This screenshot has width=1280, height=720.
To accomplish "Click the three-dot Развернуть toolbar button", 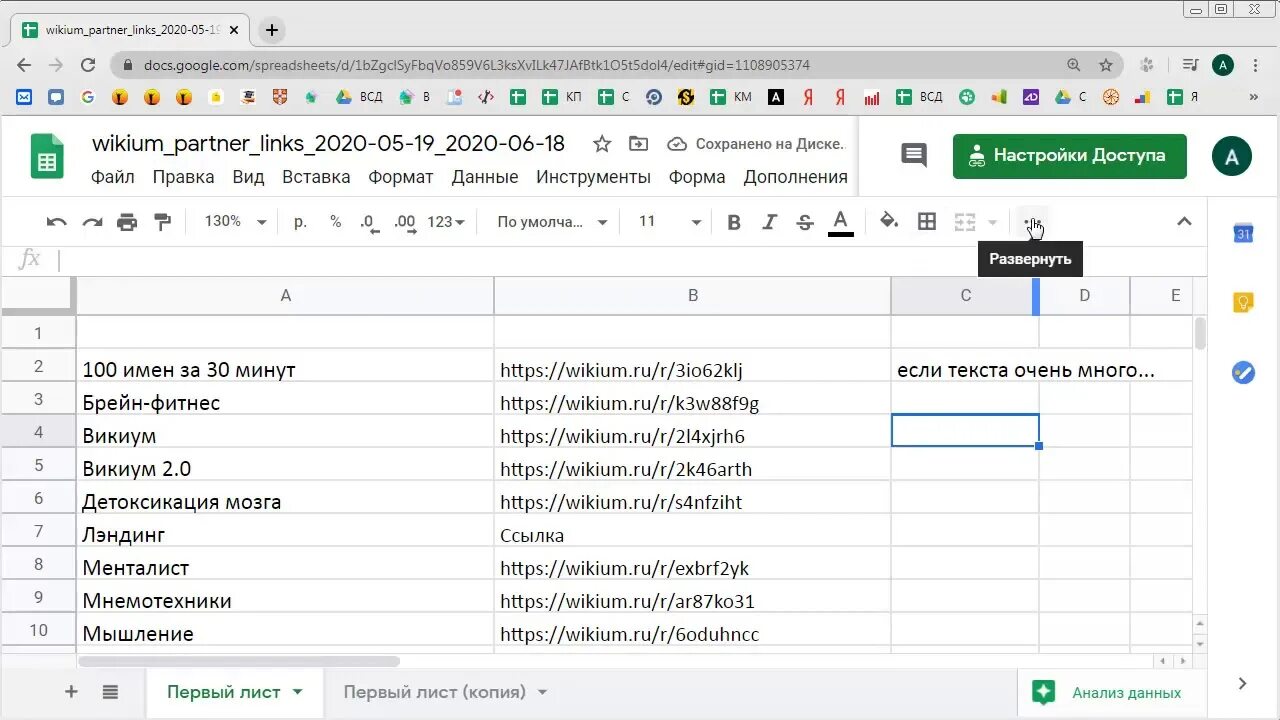I will tap(1033, 222).
